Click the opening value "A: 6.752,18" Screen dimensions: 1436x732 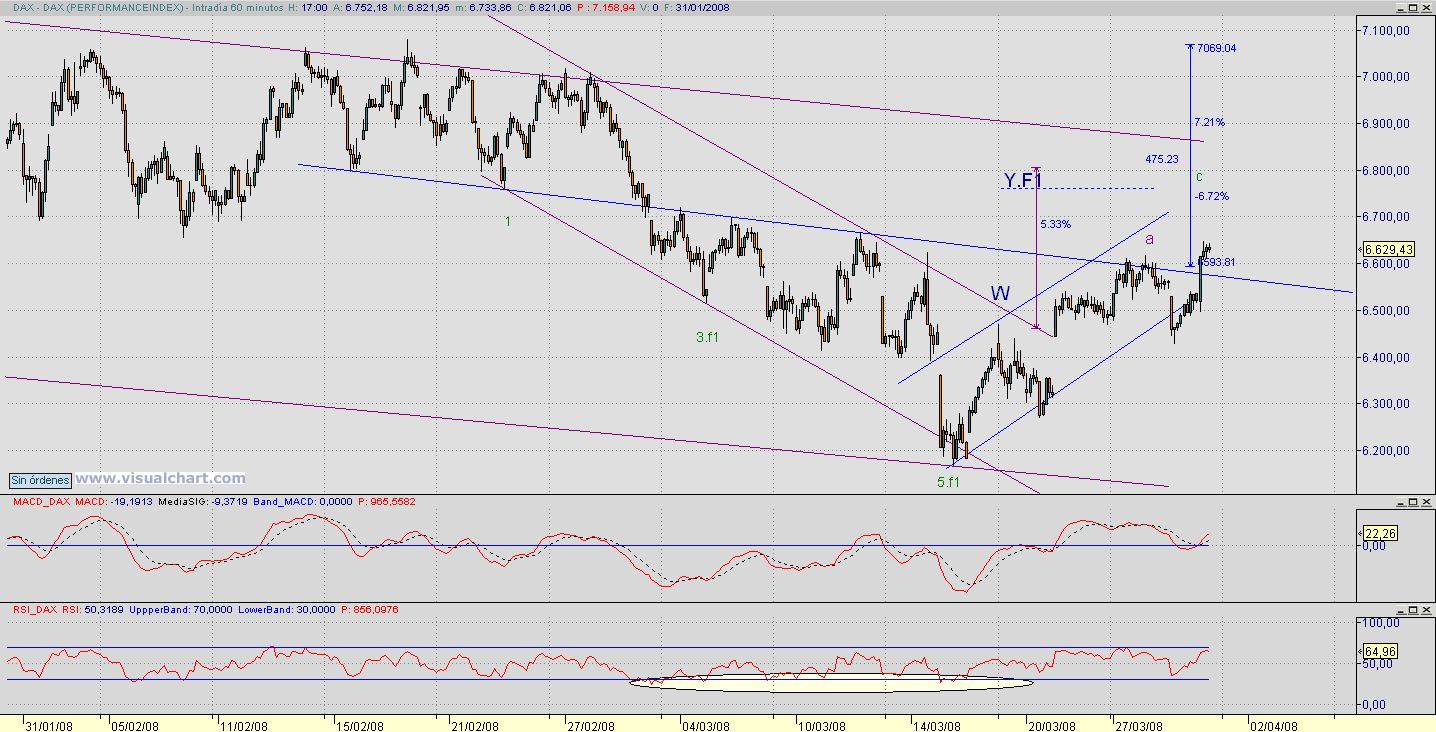(360, 7)
